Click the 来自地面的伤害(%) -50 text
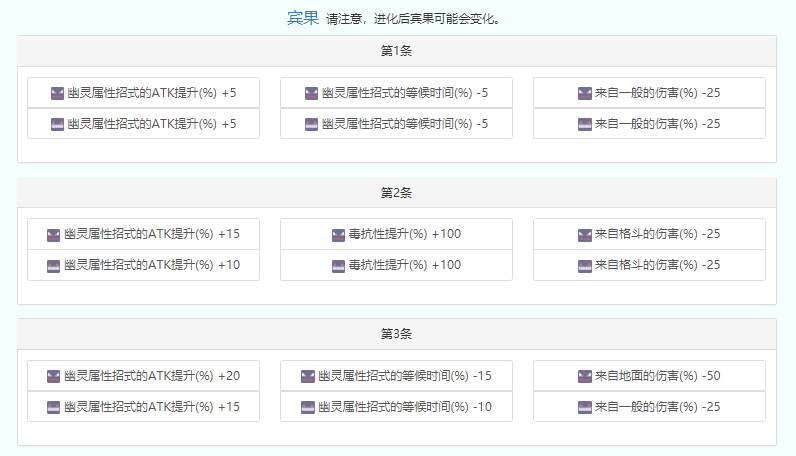Screen dimensions: 796x456 pyautogui.click(x=657, y=376)
